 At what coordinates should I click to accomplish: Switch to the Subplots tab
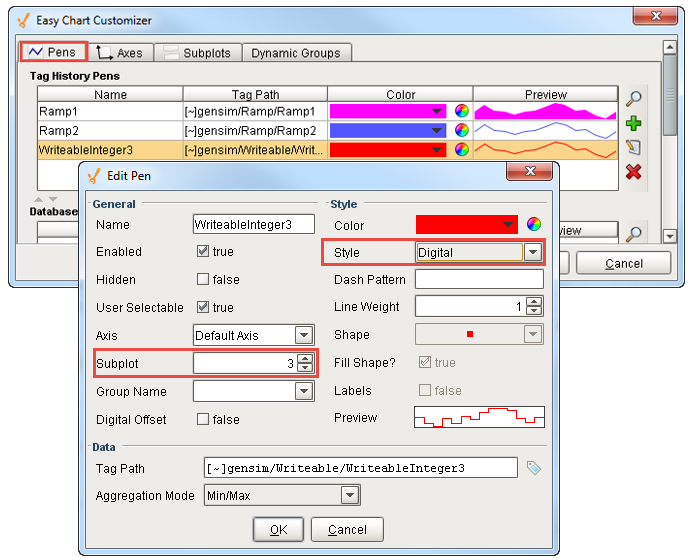pos(198,53)
